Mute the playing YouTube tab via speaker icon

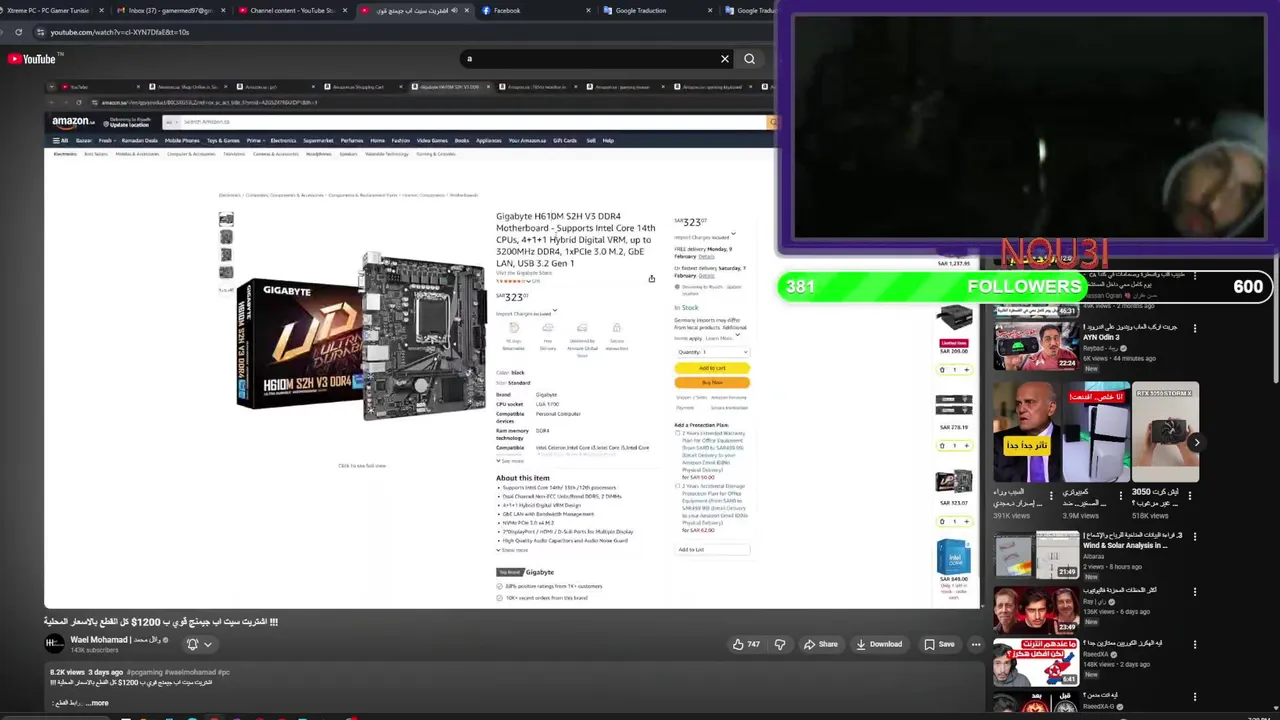tap(454, 10)
